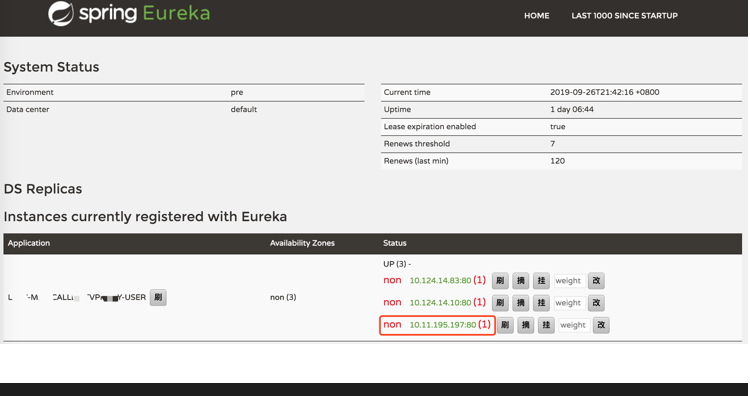The image size is (750, 396).
Task: Click the 'default' data center value
Action: tap(244, 110)
